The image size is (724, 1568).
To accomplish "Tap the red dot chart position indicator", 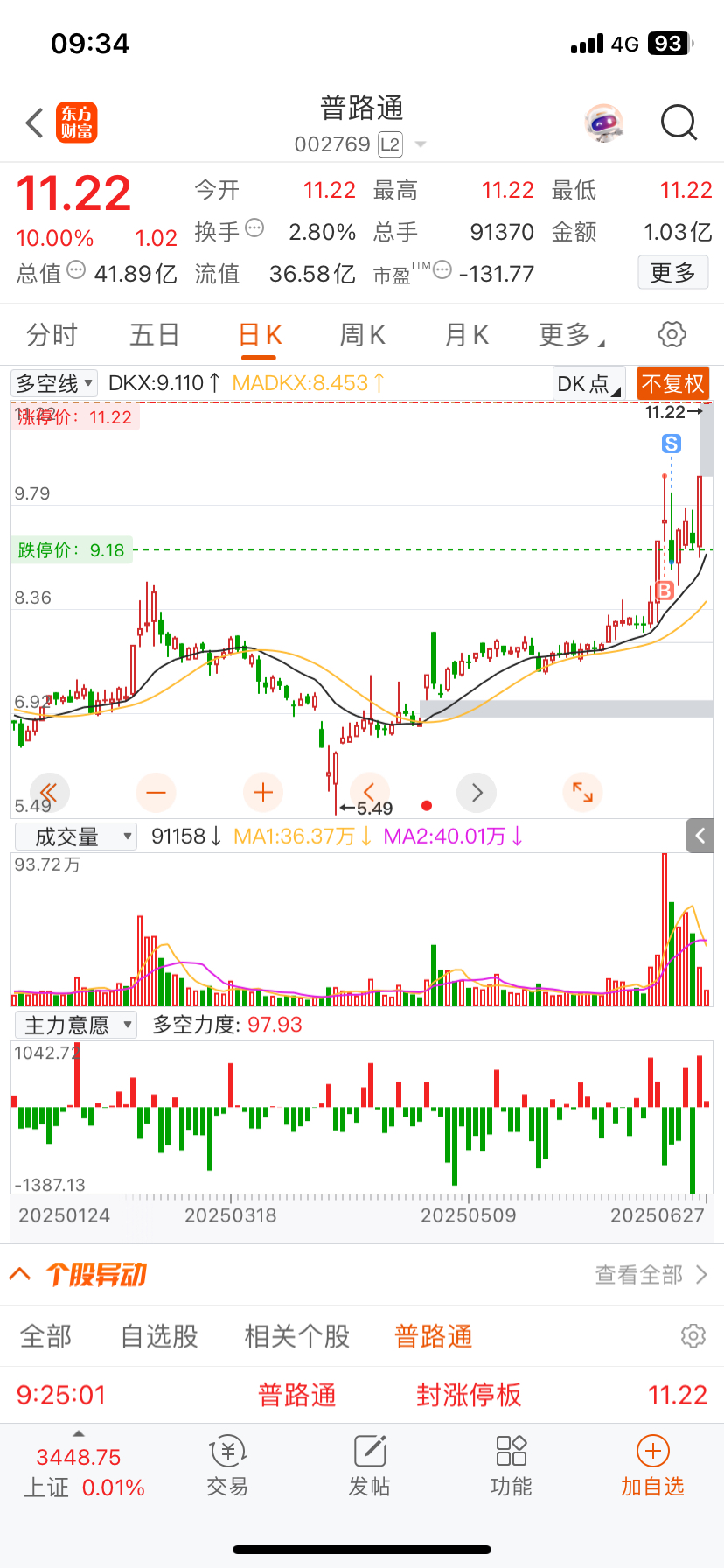I will coord(427,805).
